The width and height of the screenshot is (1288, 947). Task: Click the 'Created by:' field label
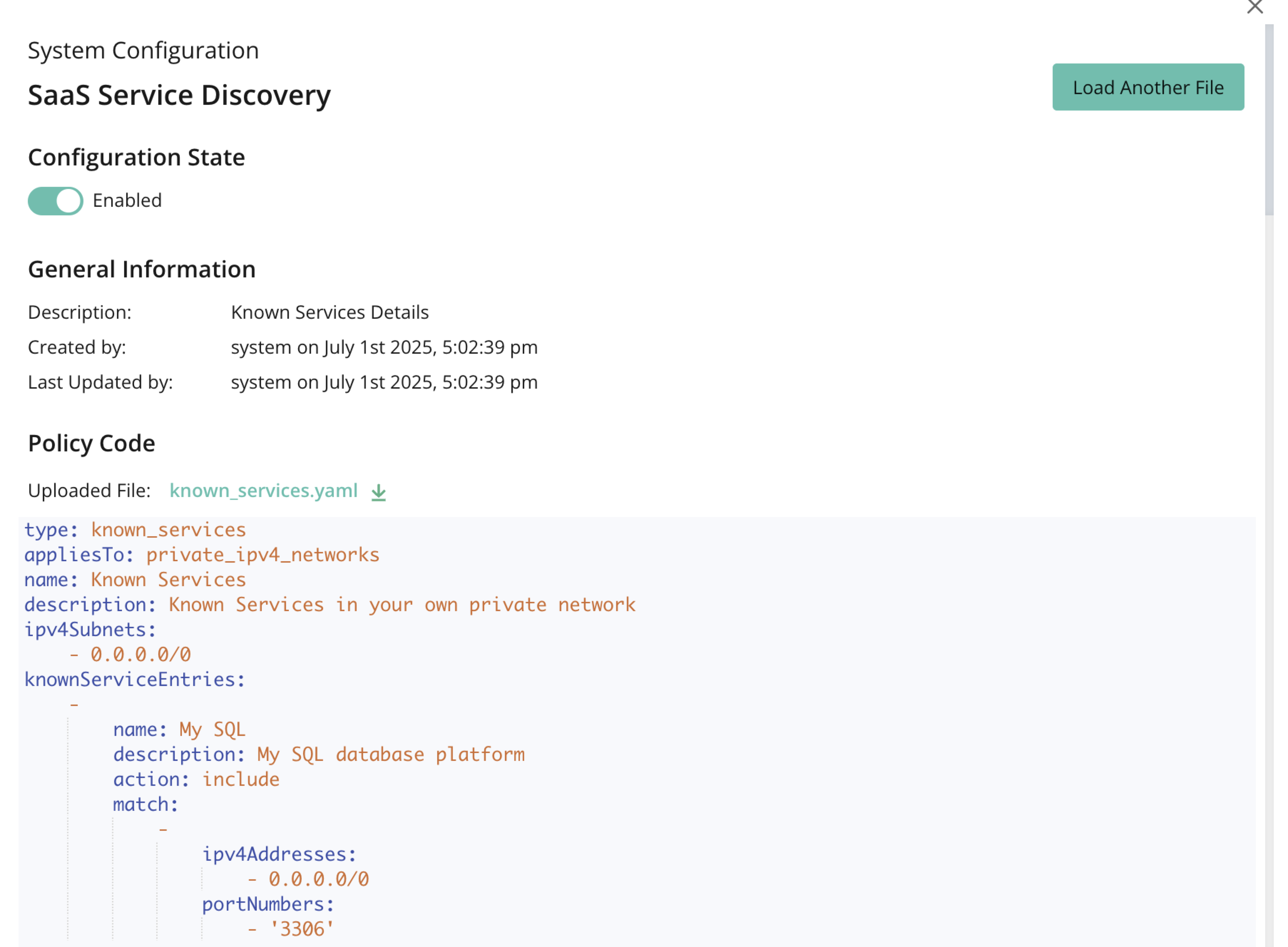(77, 347)
